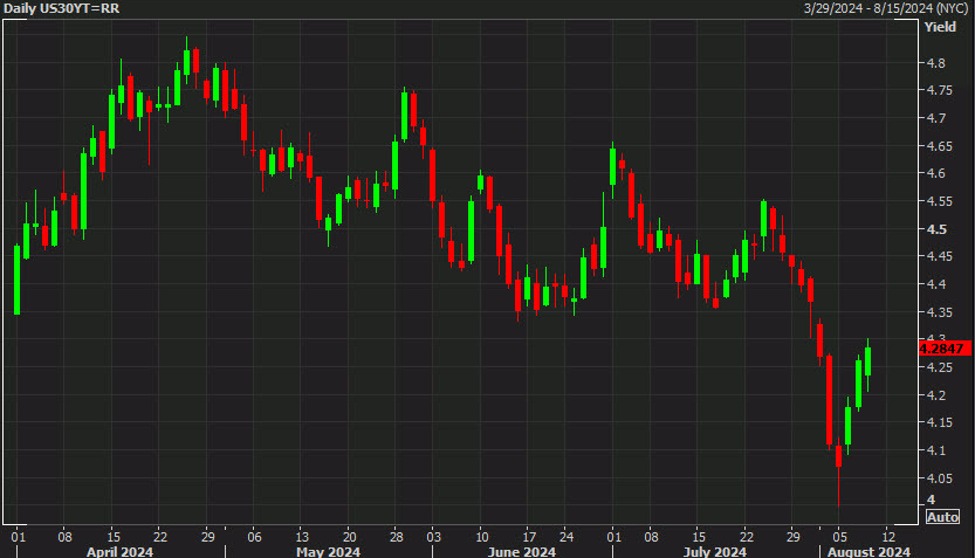
Task: Click the 4.8 yield axis value
Action: tap(936, 63)
